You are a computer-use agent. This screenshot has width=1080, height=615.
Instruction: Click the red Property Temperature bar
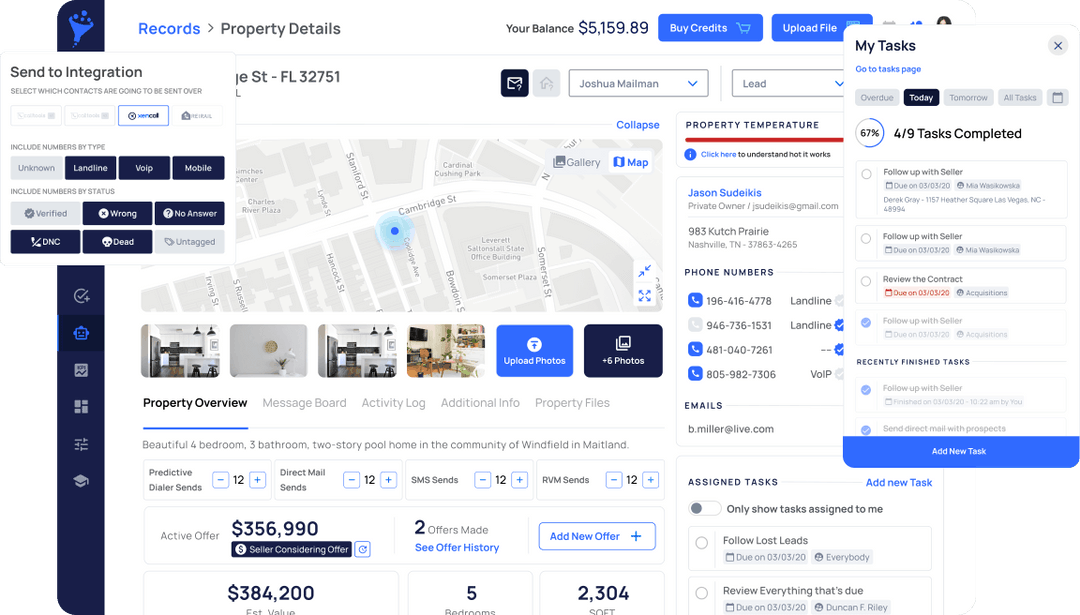(x=764, y=140)
